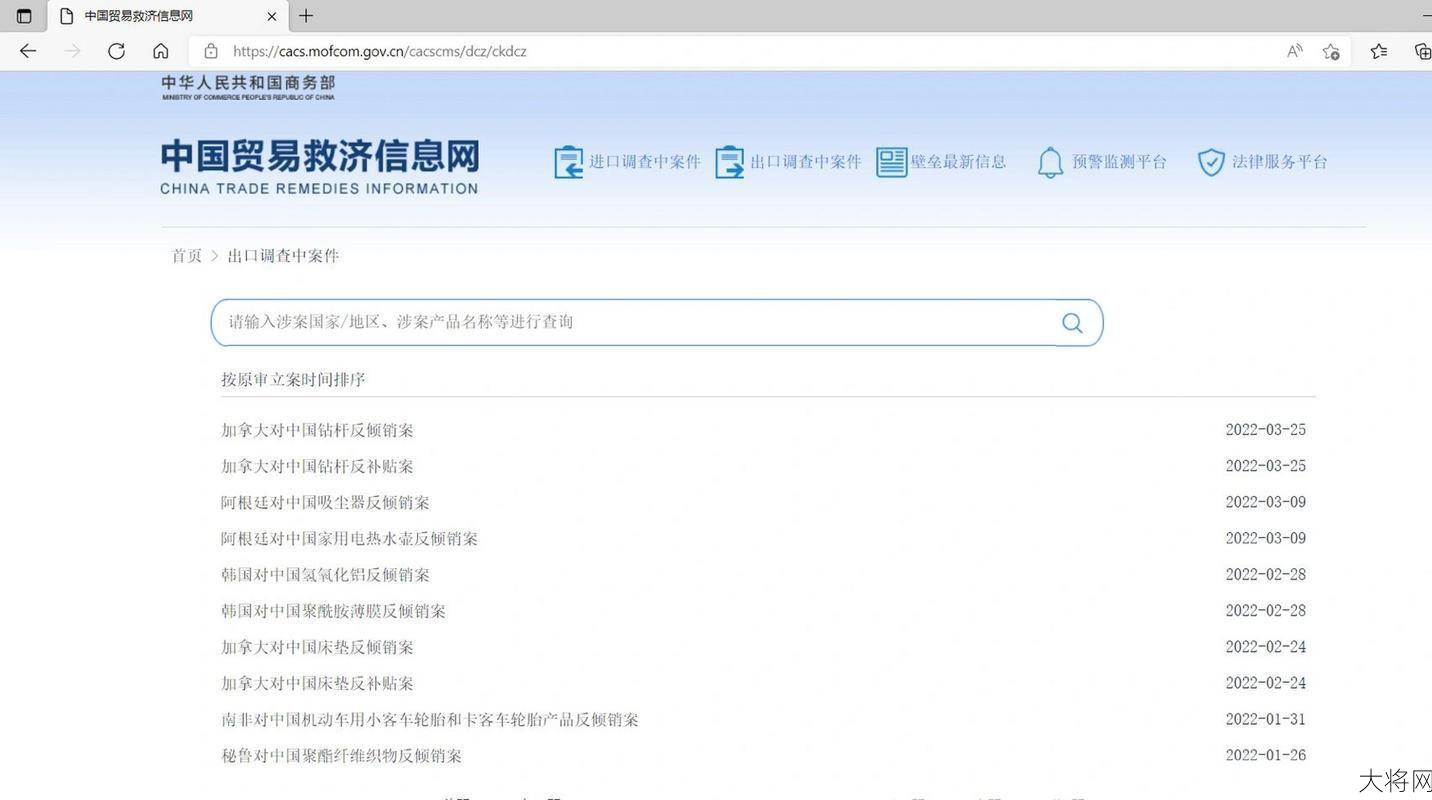Click the 出口调查中案件 icon
The image size is (1432, 800).
tap(729, 162)
